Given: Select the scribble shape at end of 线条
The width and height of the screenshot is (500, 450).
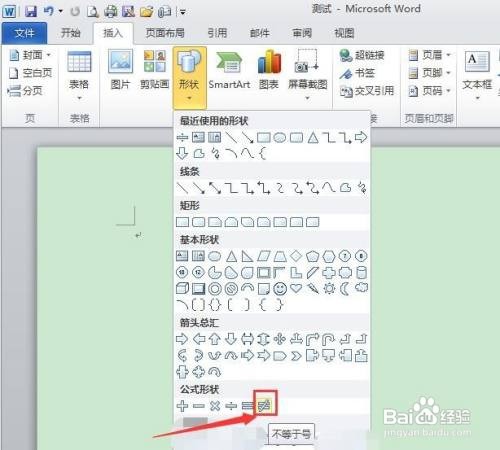Looking at the screenshot, I should pos(361,188).
